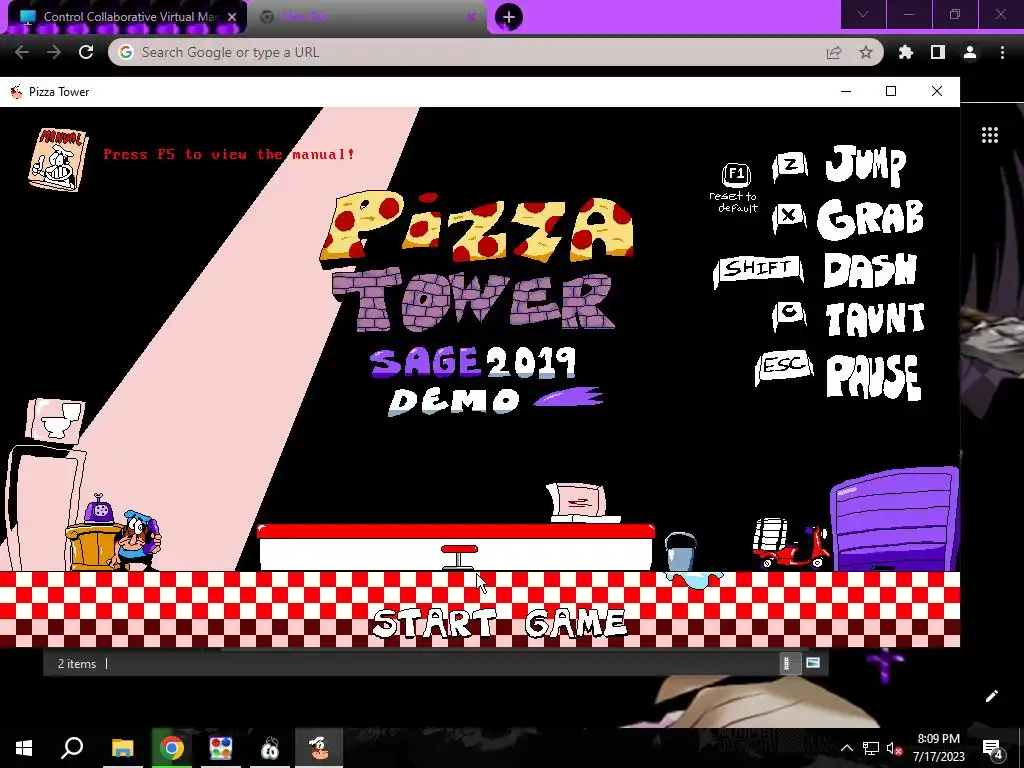Open the Windows Start menu
1024x768 pixels.
(x=24, y=748)
